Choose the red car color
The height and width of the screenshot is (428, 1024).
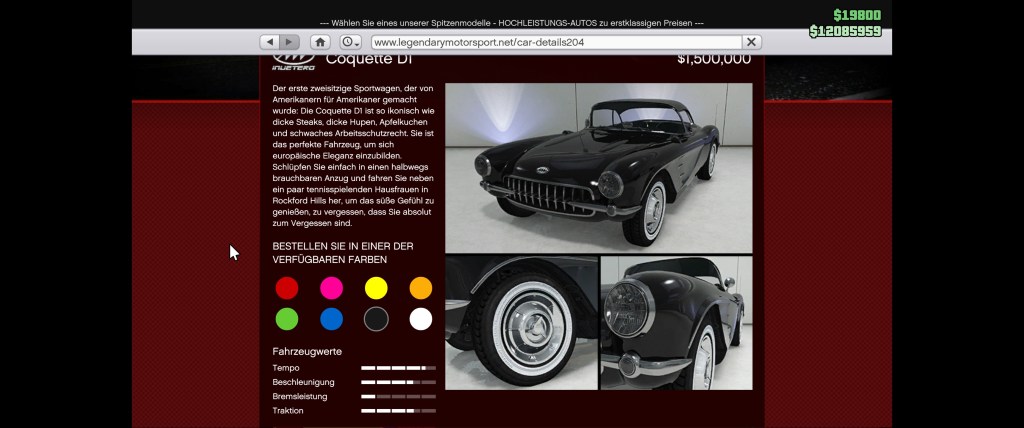coord(287,288)
